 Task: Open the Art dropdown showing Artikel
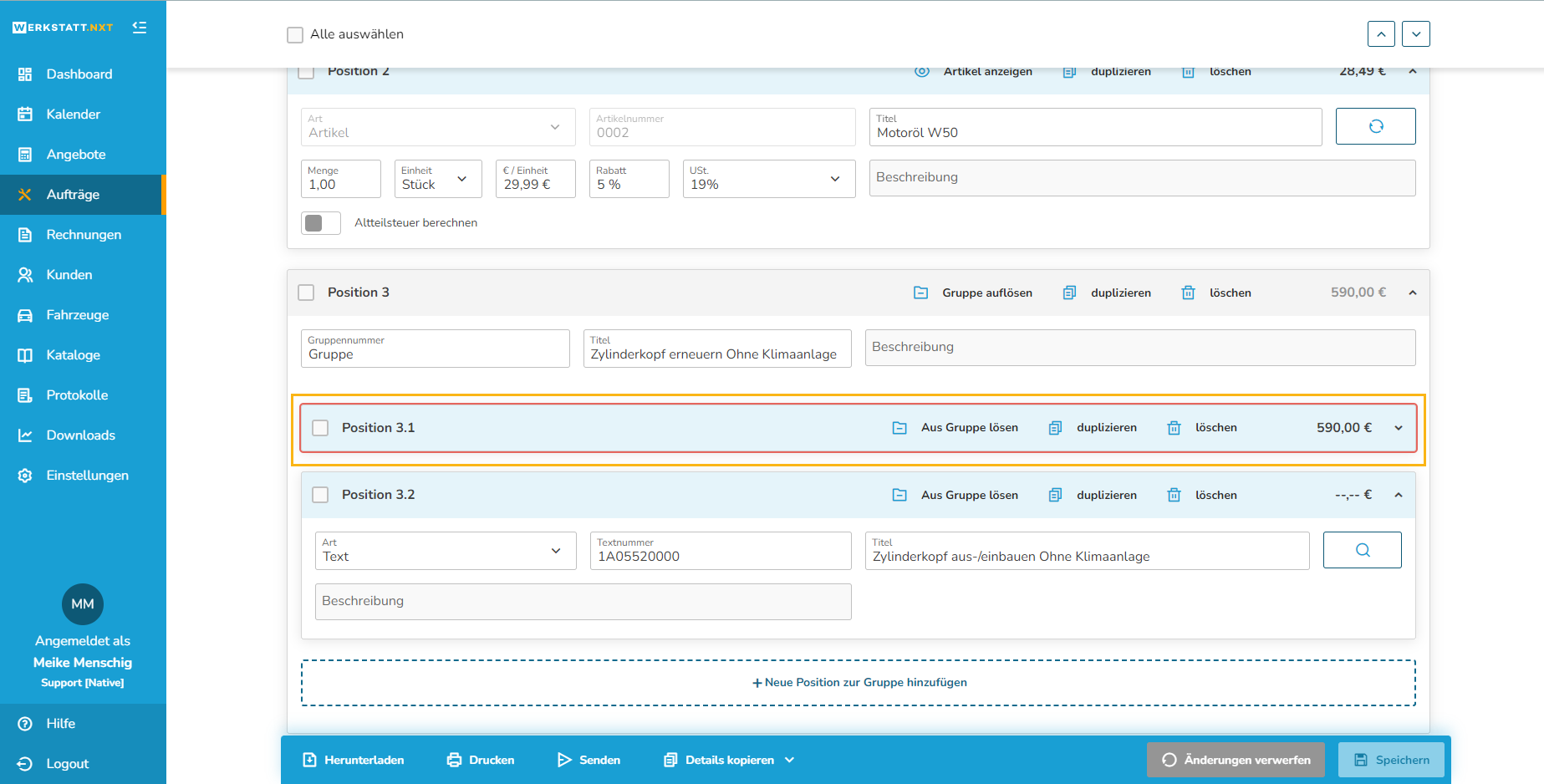[x=438, y=127]
